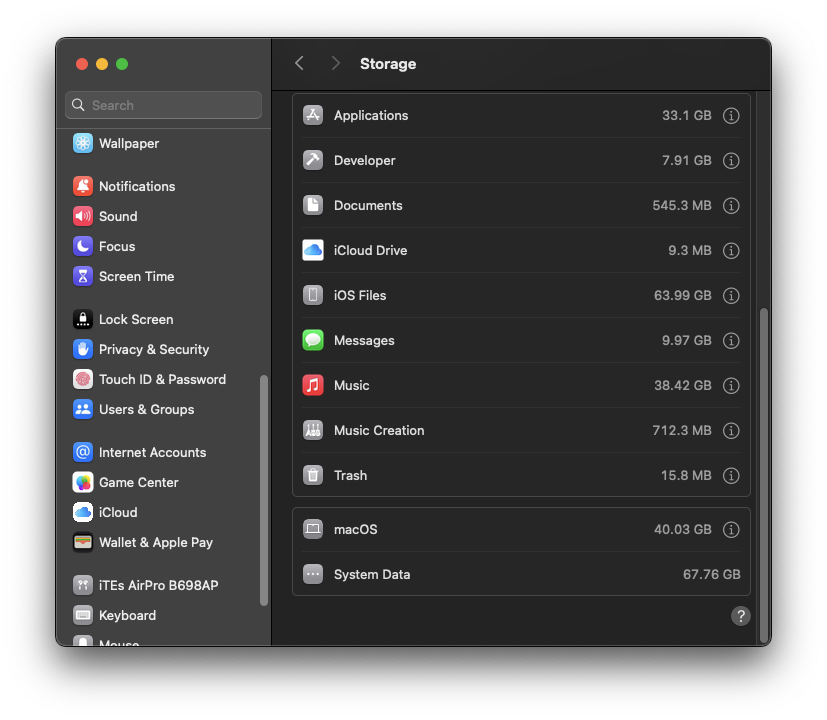This screenshot has width=827, height=720.
Task: Click the info button beside Music
Action: point(731,386)
